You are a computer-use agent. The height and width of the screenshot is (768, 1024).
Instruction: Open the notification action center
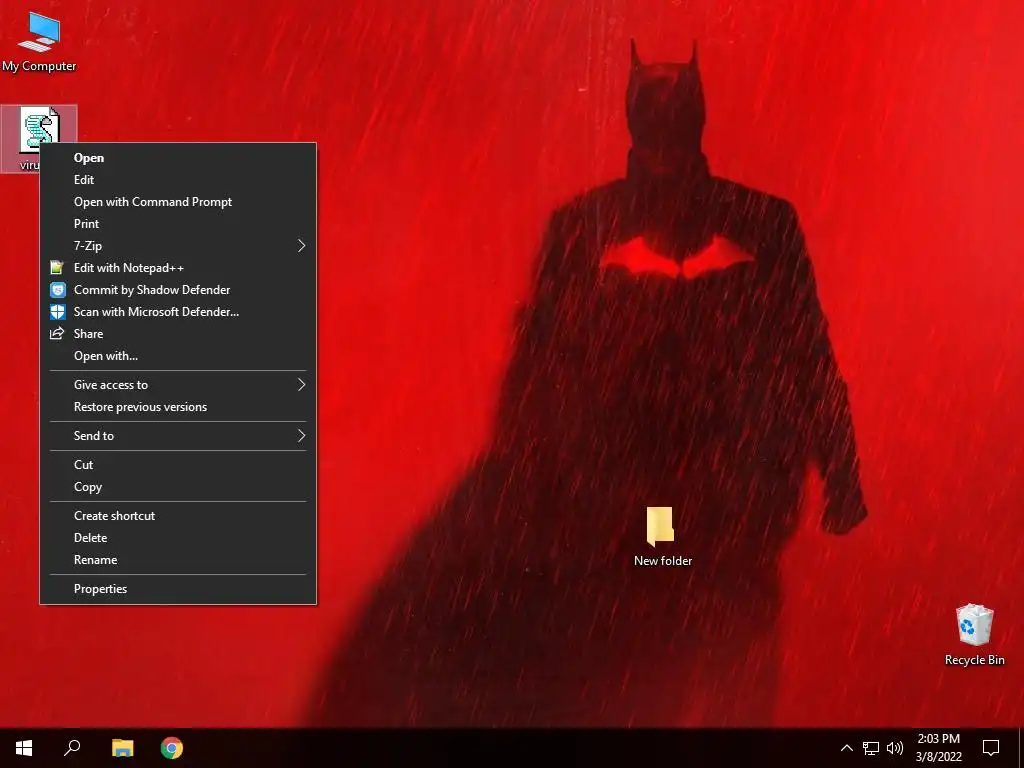pyautogui.click(x=991, y=748)
